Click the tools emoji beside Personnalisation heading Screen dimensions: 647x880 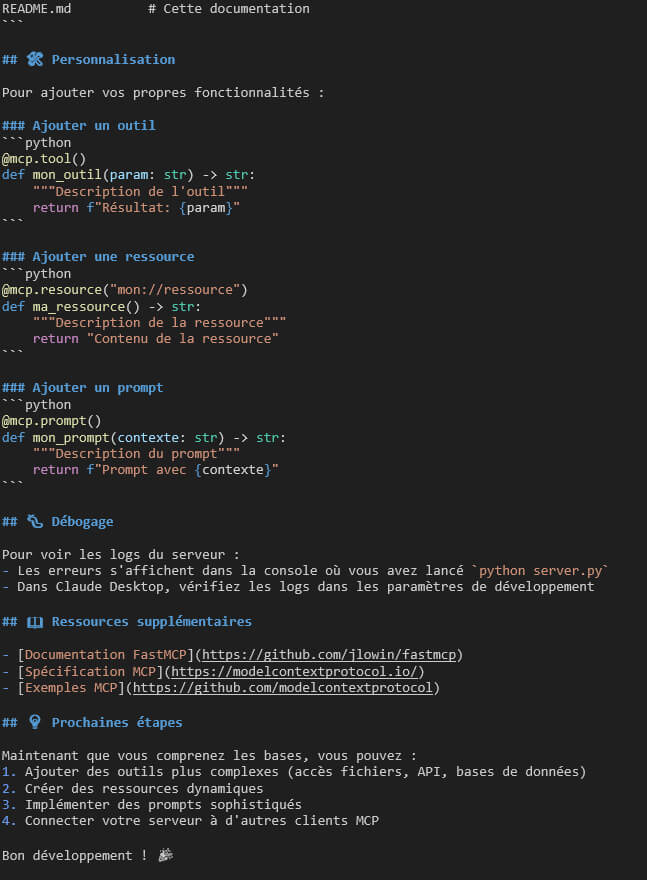click(x=35, y=60)
